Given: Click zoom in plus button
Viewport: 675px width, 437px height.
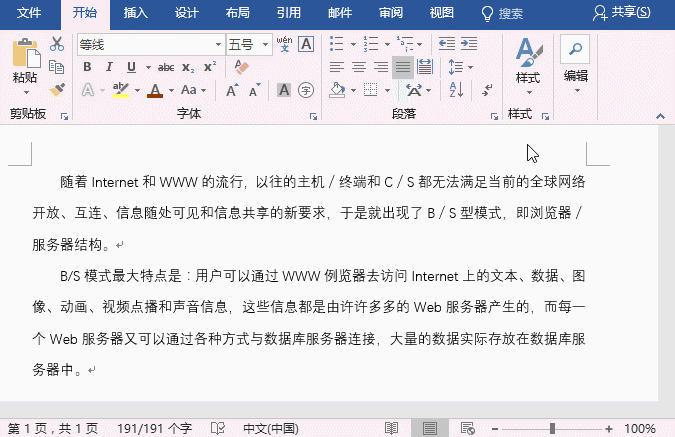Looking at the screenshot, I should (609, 429).
